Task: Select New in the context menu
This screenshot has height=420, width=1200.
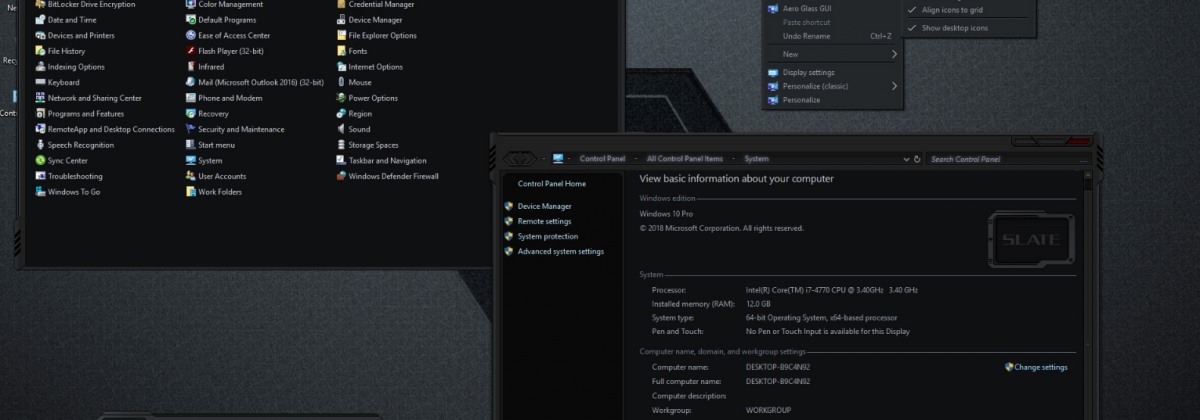Action: click(x=832, y=54)
